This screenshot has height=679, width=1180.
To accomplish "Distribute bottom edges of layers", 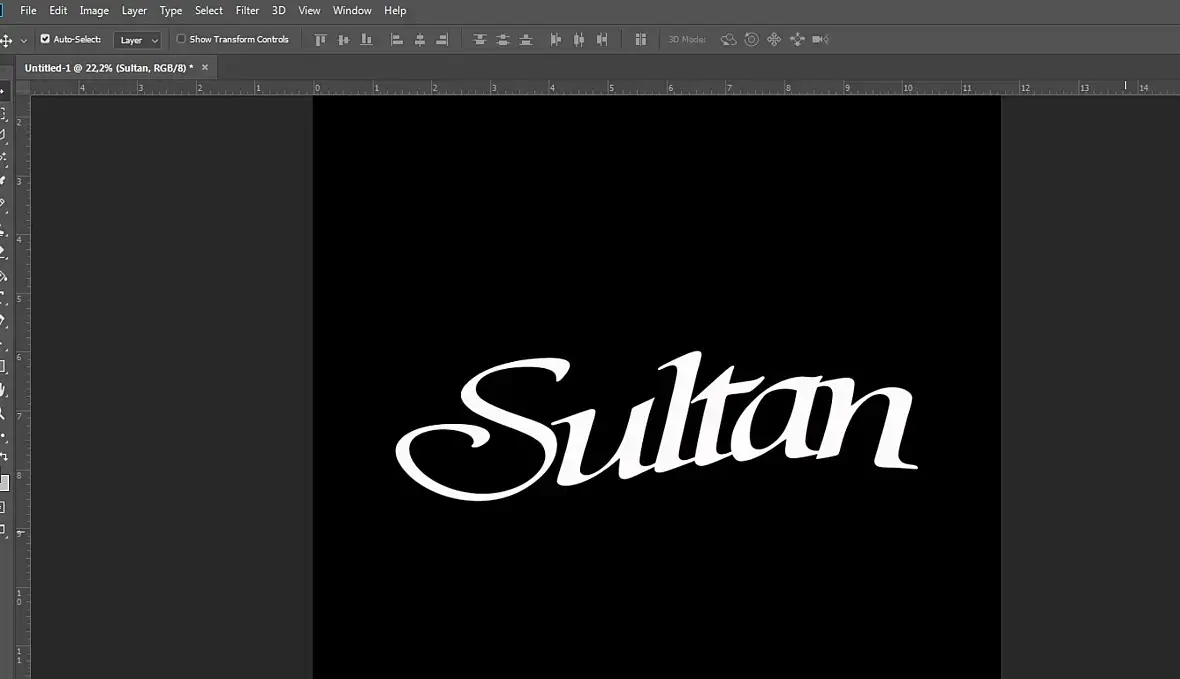I will (x=526, y=40).
